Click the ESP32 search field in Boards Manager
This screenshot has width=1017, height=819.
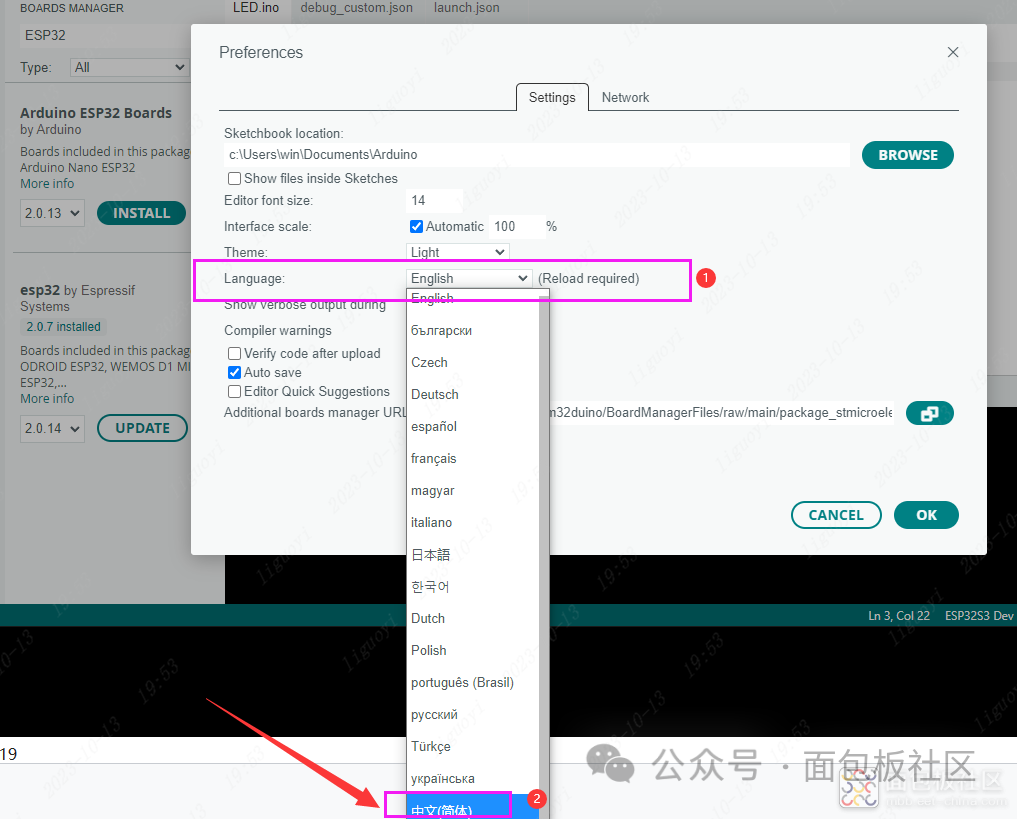tap(104, 36)
